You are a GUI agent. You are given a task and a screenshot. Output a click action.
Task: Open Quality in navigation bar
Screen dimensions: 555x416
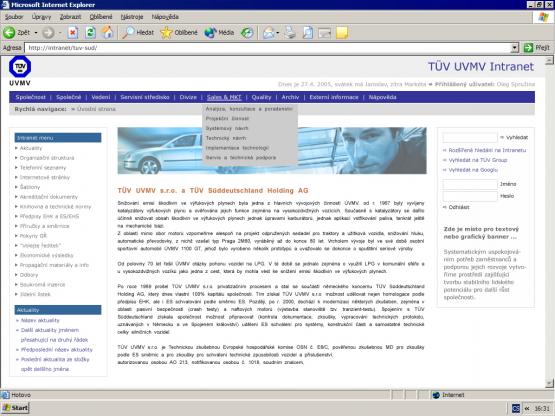[x=261, y=97]
